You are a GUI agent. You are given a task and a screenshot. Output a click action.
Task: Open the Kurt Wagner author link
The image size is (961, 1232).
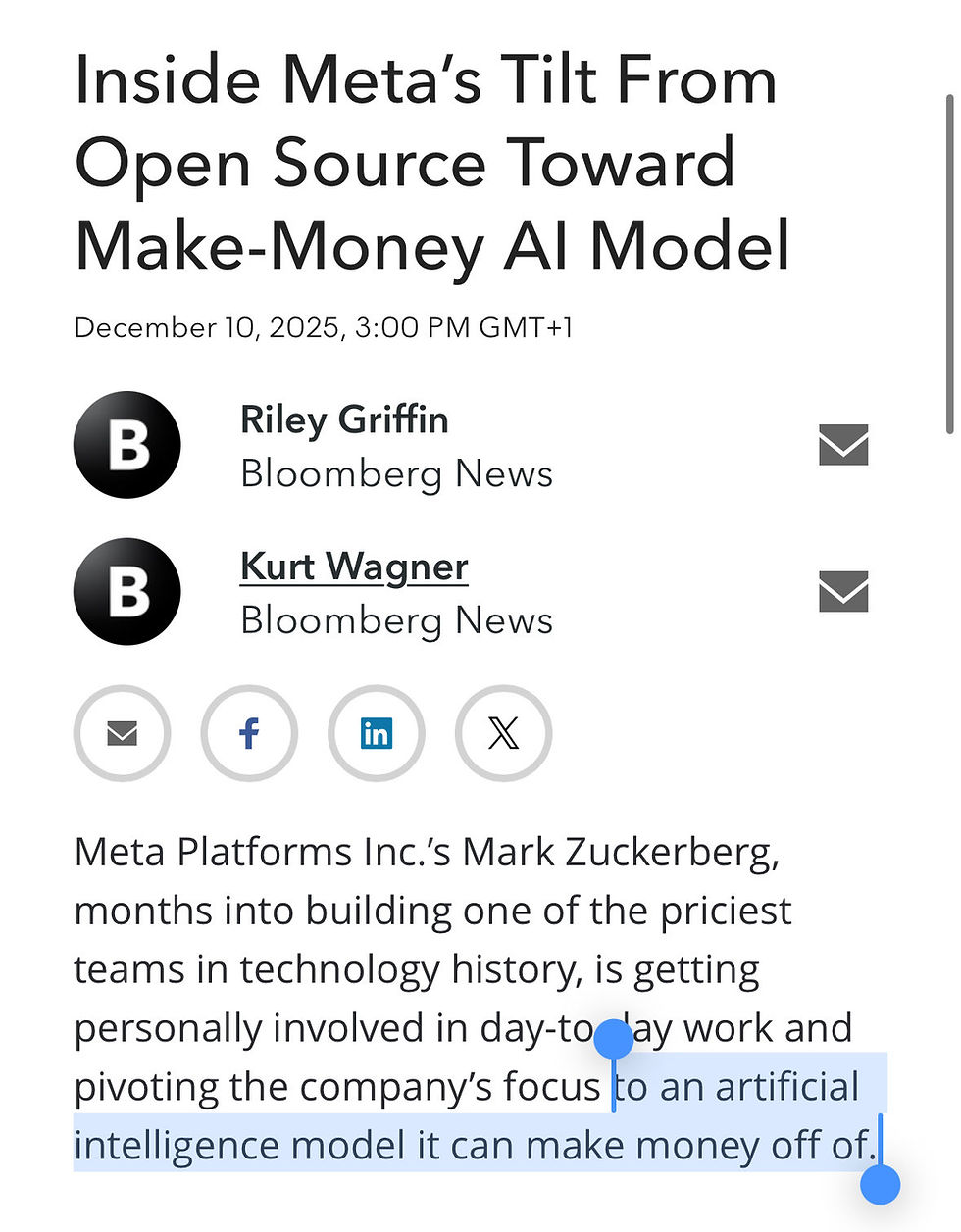coord(354,567)
